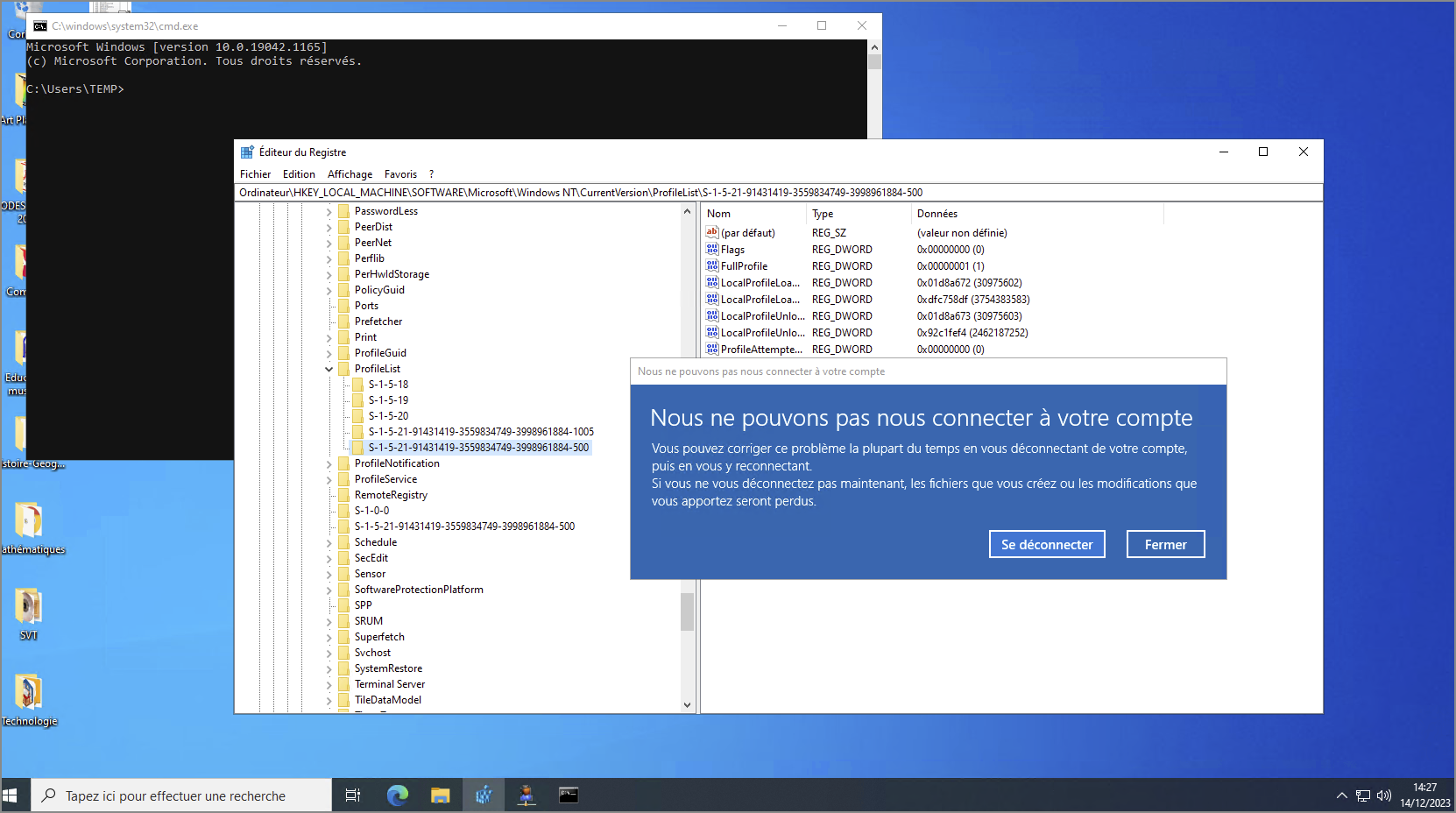This screenshot has width=1456, height=813.
Task: Open File Explorer from the taskbar
Action: tap(440, 795)
